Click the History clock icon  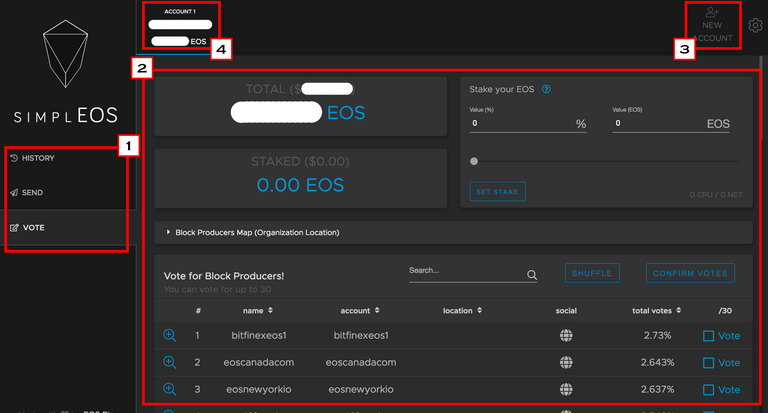14,158
